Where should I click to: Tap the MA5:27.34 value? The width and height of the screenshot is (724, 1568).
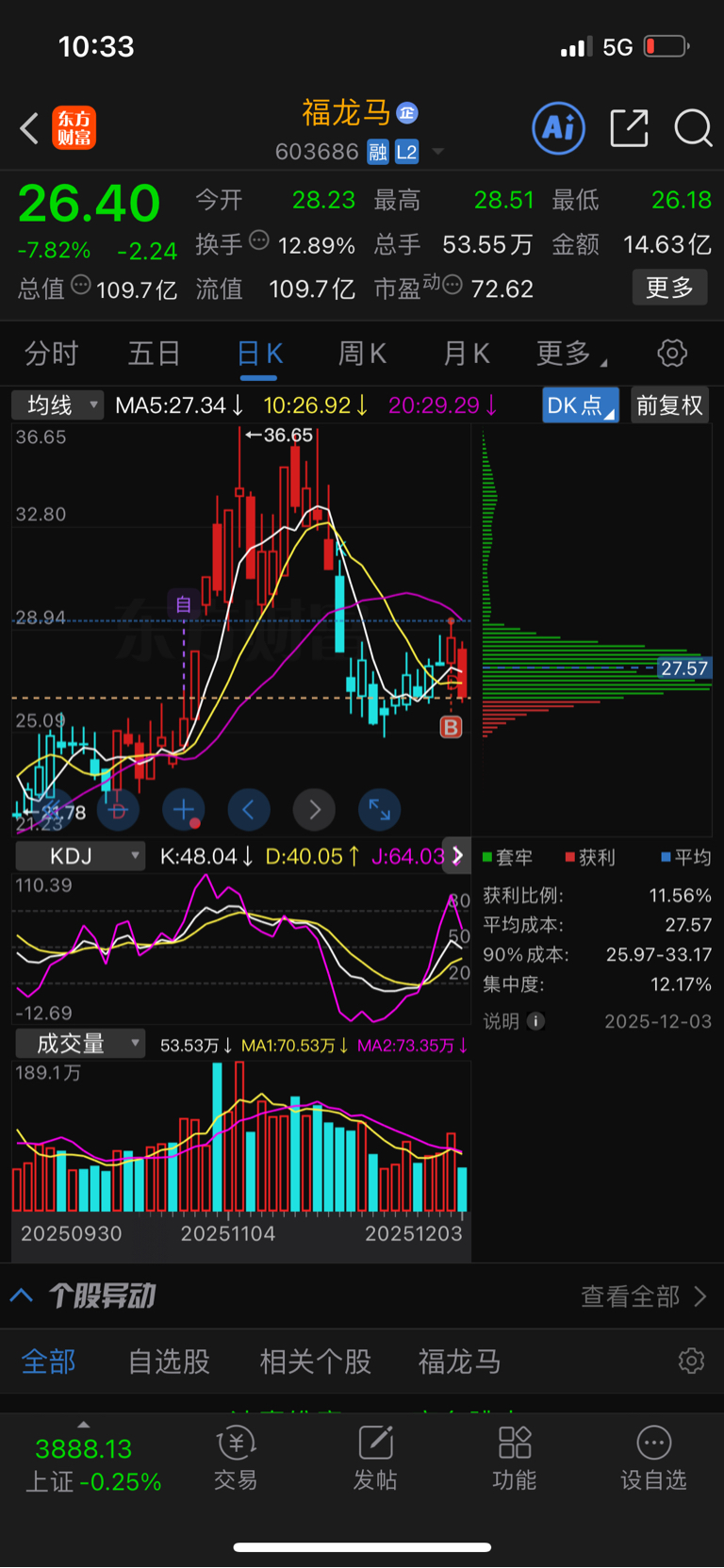pos(179,405)
